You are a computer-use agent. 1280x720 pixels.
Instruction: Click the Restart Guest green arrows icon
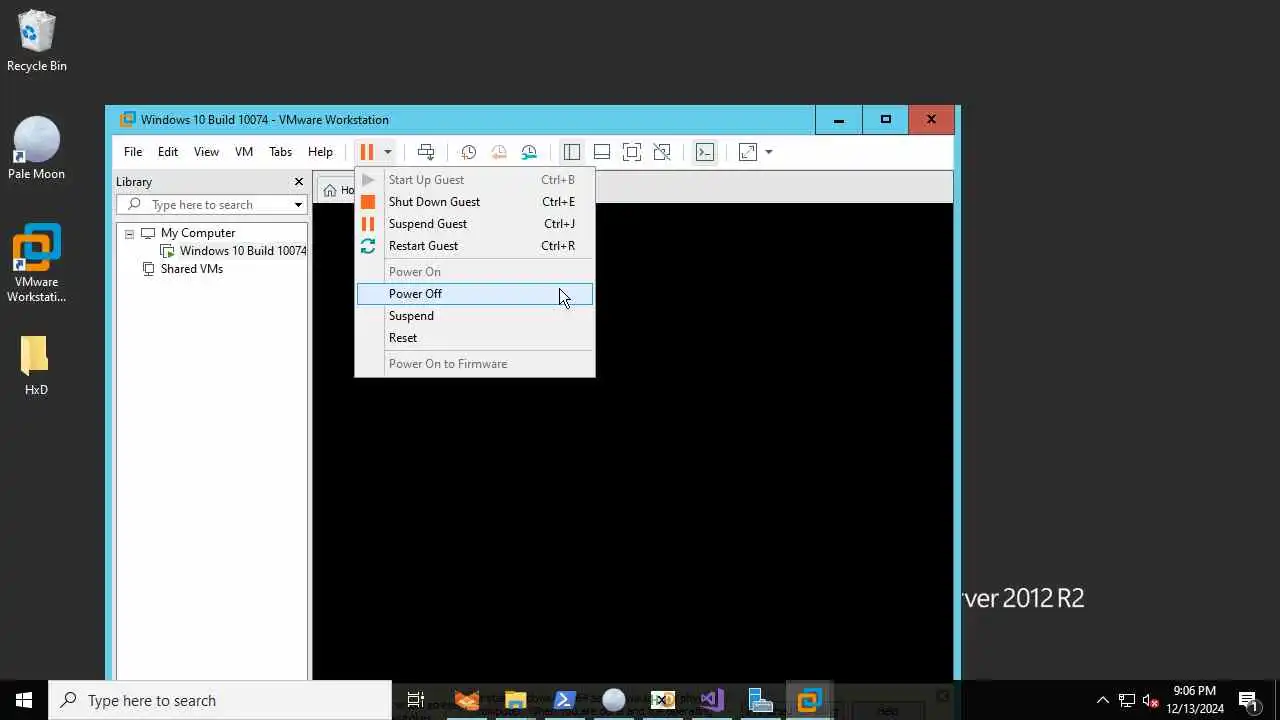pos(368,246)
